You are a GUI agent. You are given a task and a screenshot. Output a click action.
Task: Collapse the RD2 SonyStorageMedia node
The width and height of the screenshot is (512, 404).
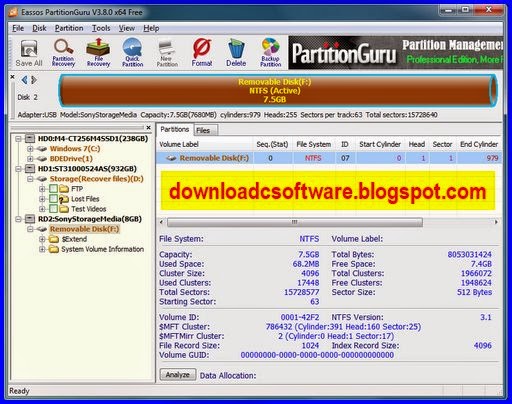[18, 219]
